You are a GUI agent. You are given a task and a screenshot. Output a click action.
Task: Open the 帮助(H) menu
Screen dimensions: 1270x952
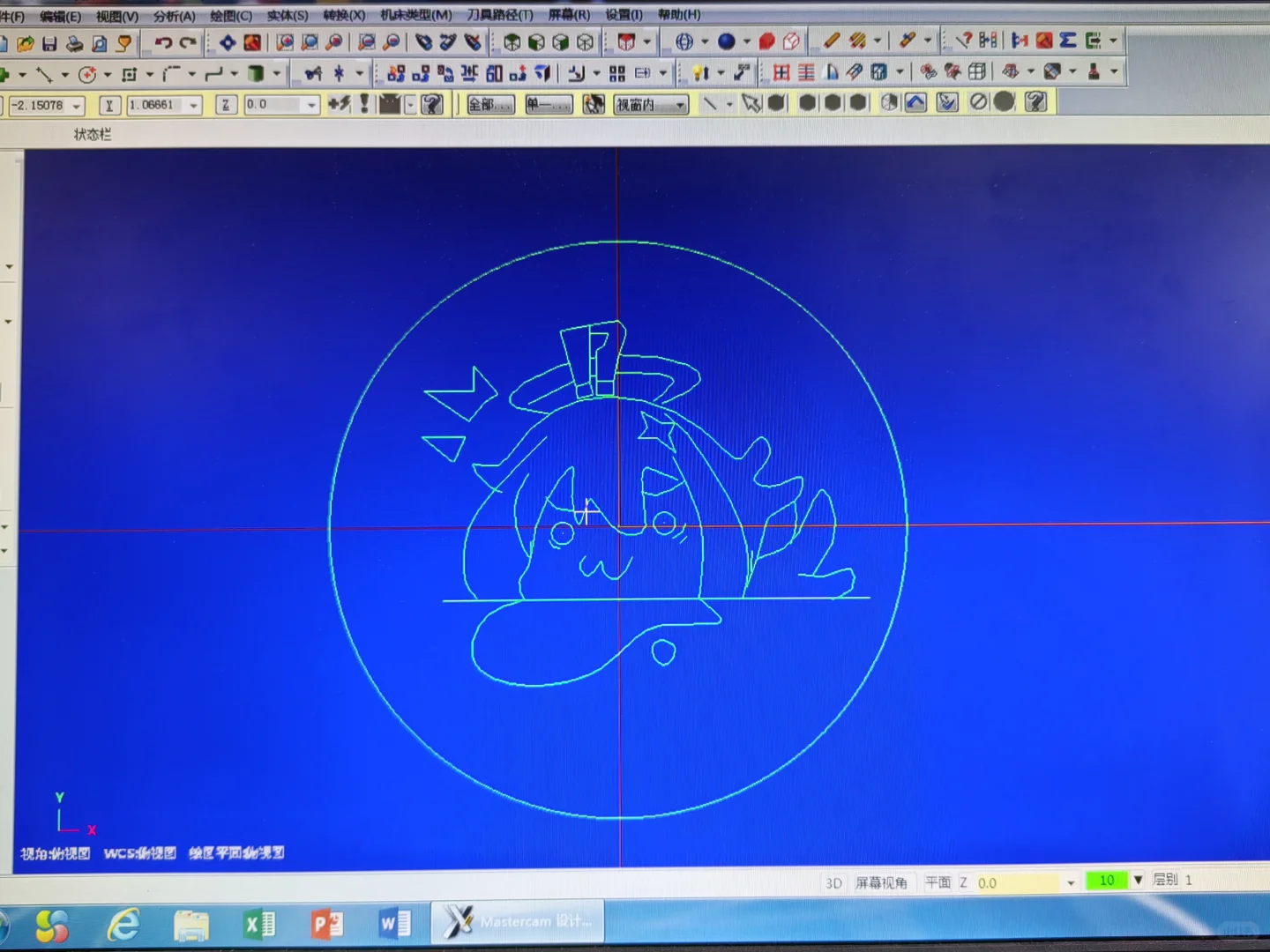point(679,15)
